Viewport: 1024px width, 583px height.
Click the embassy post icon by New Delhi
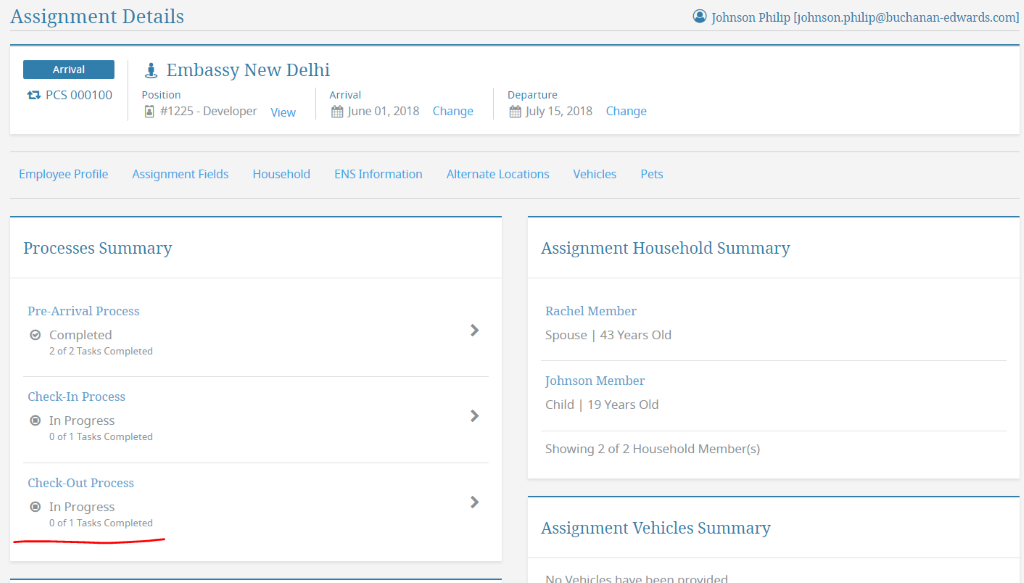[x=151, y=70]
